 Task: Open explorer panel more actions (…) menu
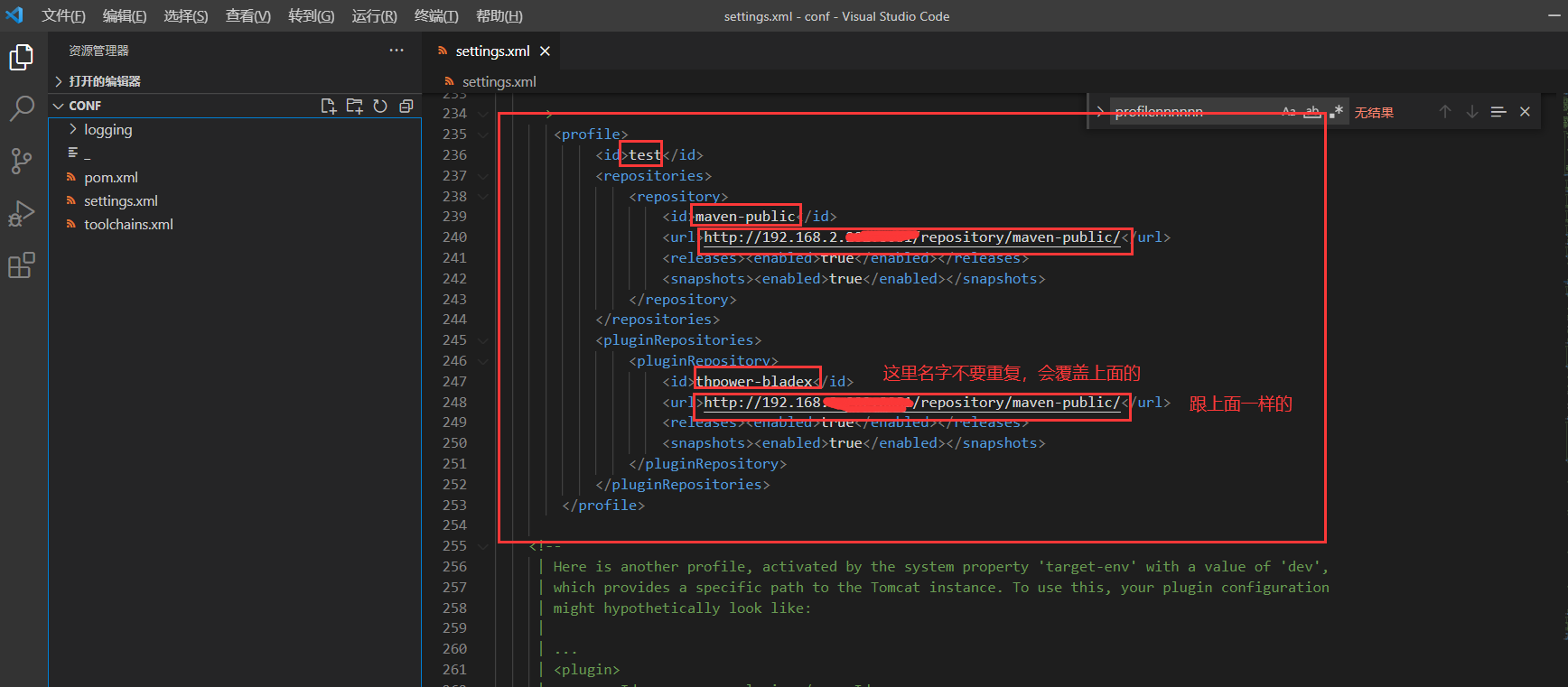tap(397, 51)
